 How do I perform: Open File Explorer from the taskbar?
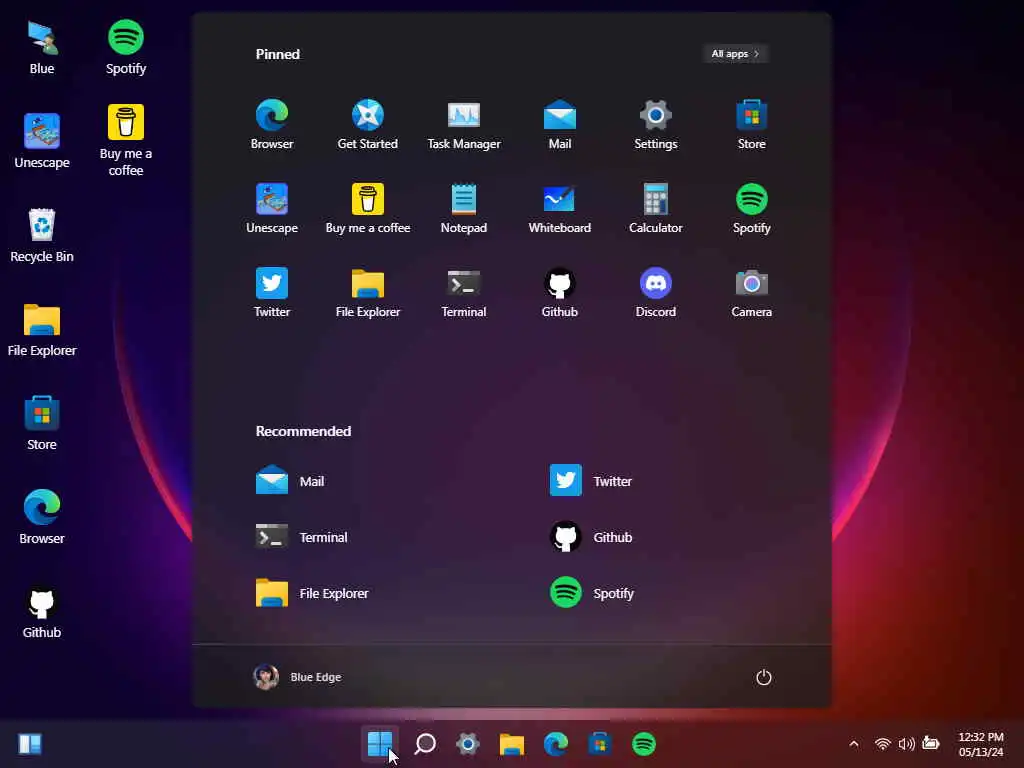pos(512,744)
